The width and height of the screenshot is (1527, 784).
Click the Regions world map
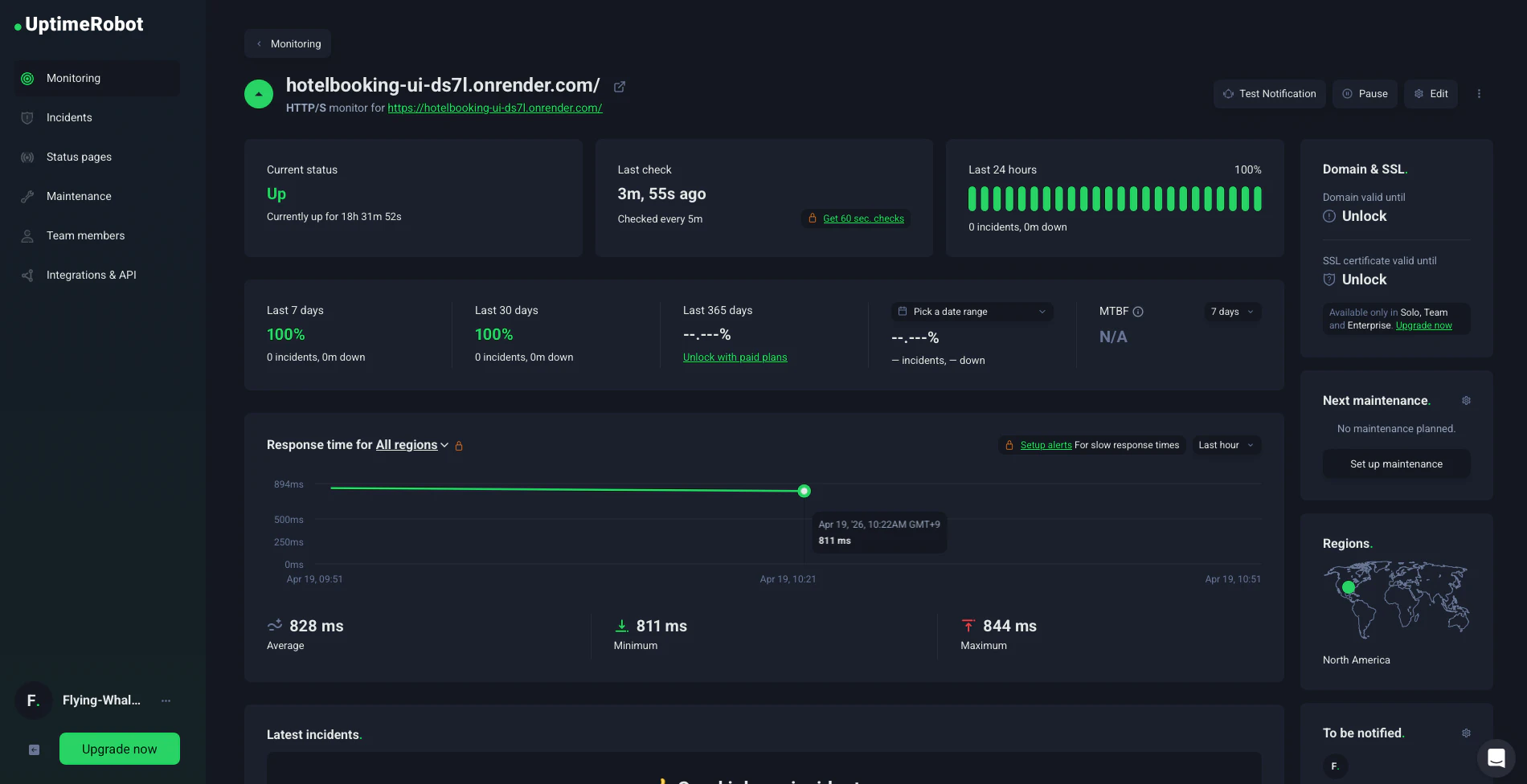[x=1396, y=600]
